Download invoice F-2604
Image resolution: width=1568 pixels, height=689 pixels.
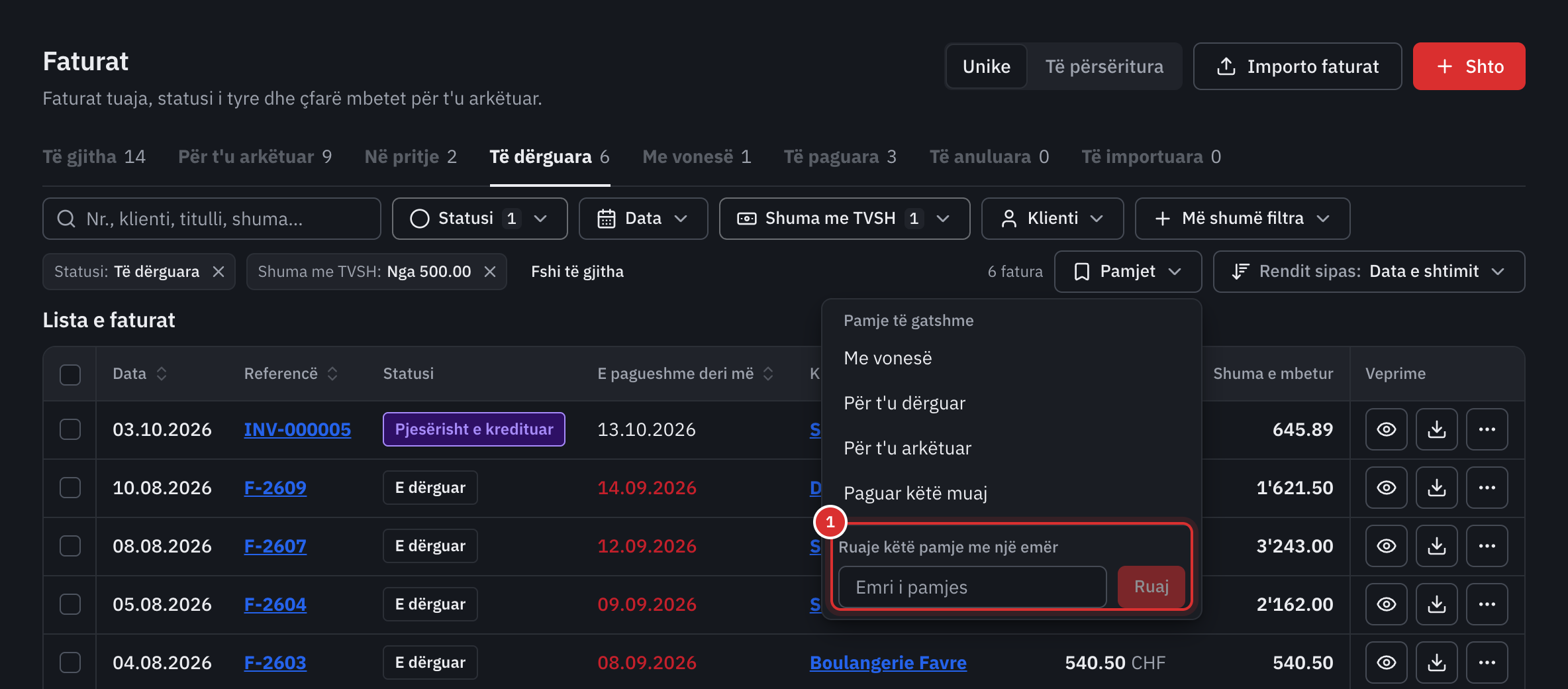click(1436, 604)
